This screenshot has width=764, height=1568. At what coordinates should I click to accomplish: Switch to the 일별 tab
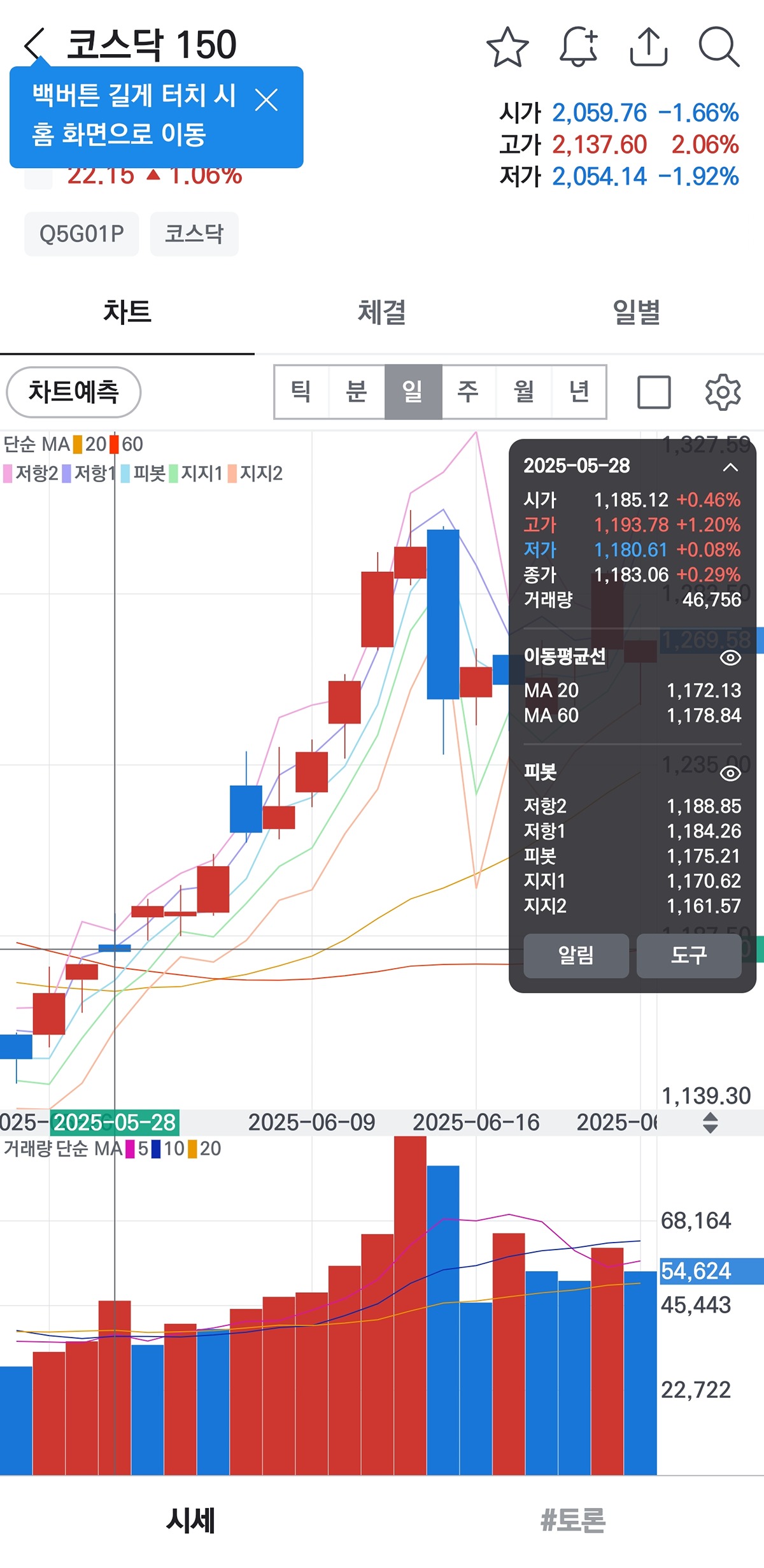636,312
